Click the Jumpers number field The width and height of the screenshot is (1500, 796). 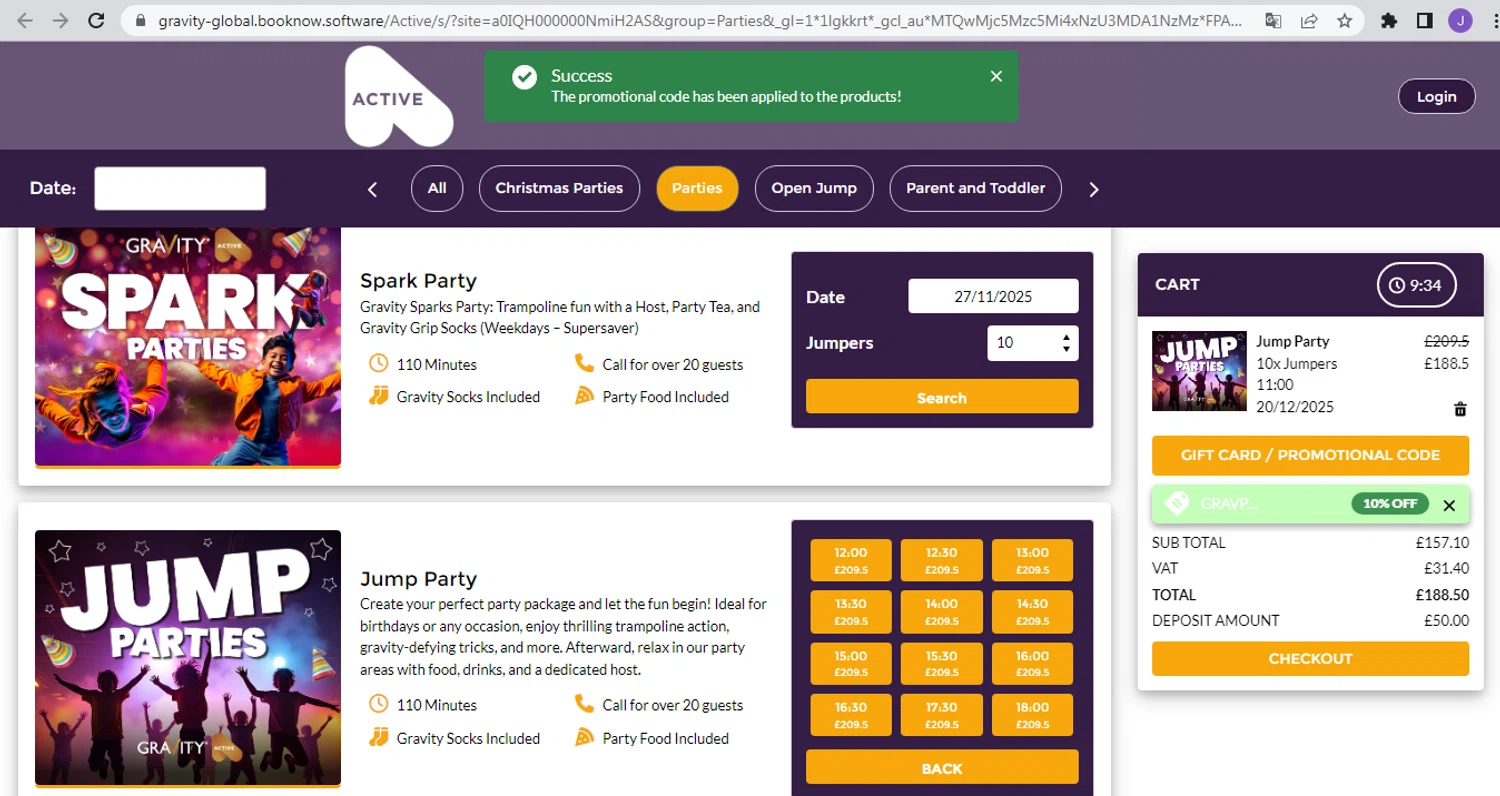tap(1033, 343)
